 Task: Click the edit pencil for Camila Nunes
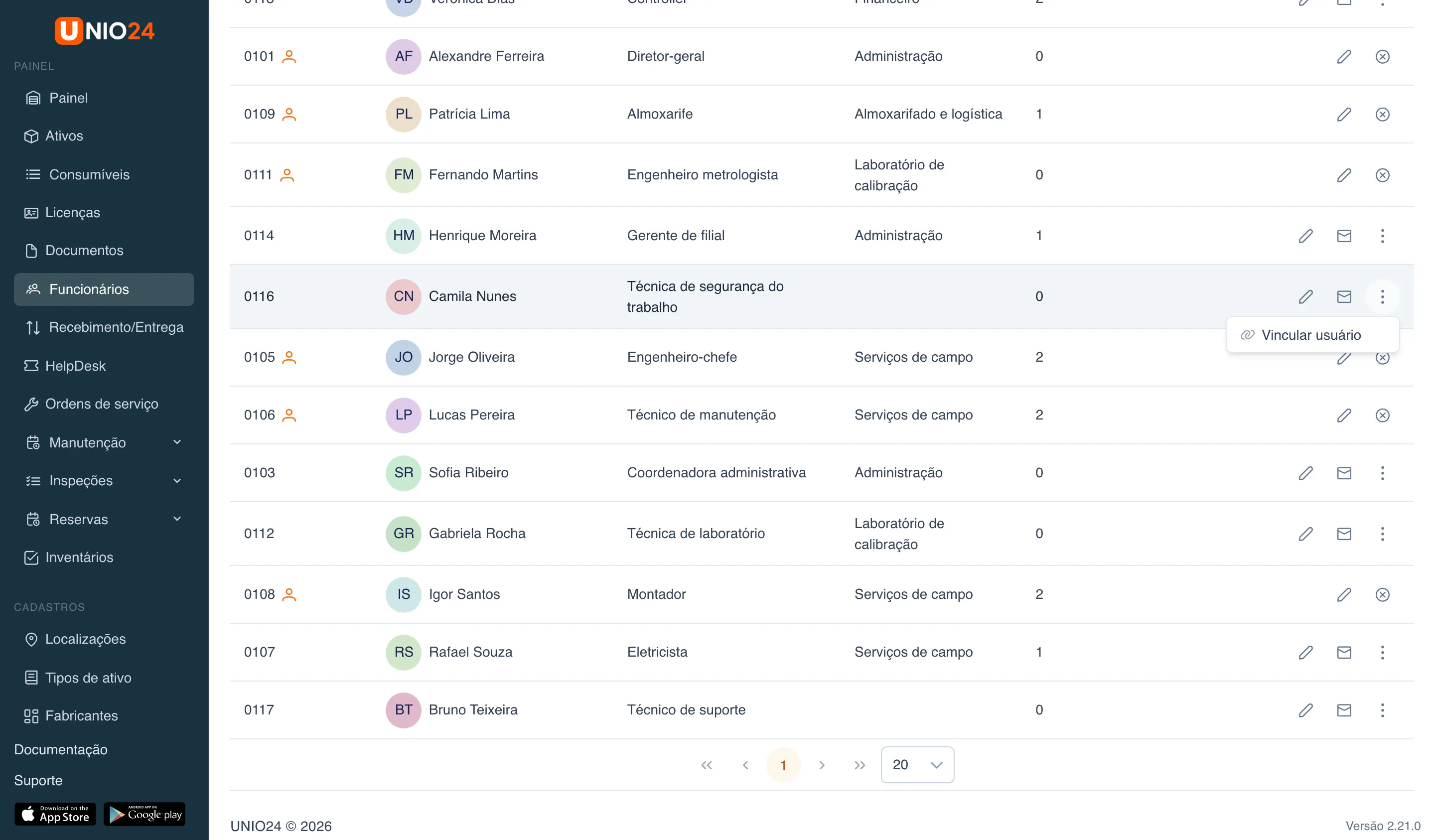[x=1306, y=296]
